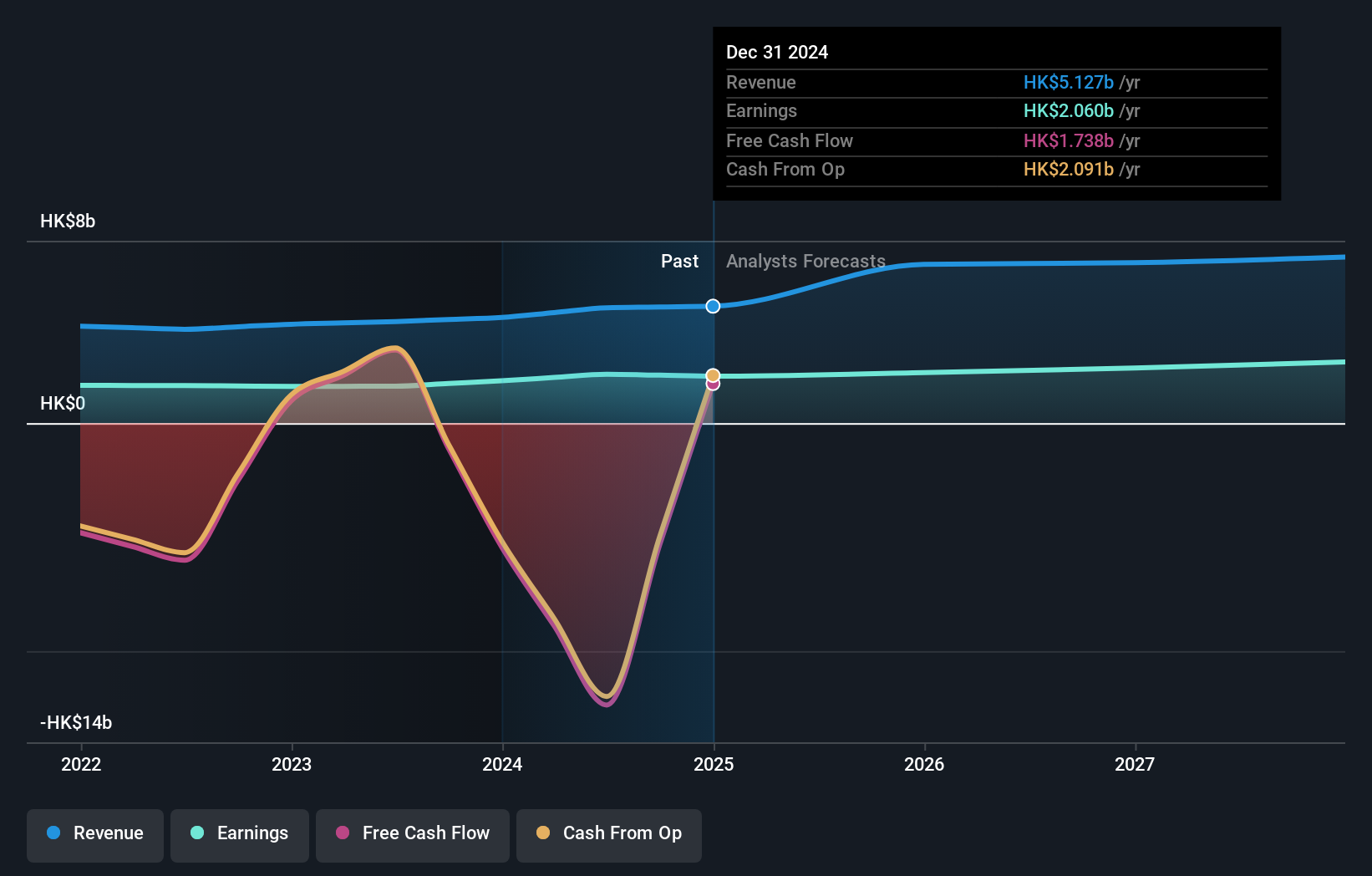Click the orange Cash From Op legend dot
This screenshot has width=1372, height=876.
tap(543, 833)
